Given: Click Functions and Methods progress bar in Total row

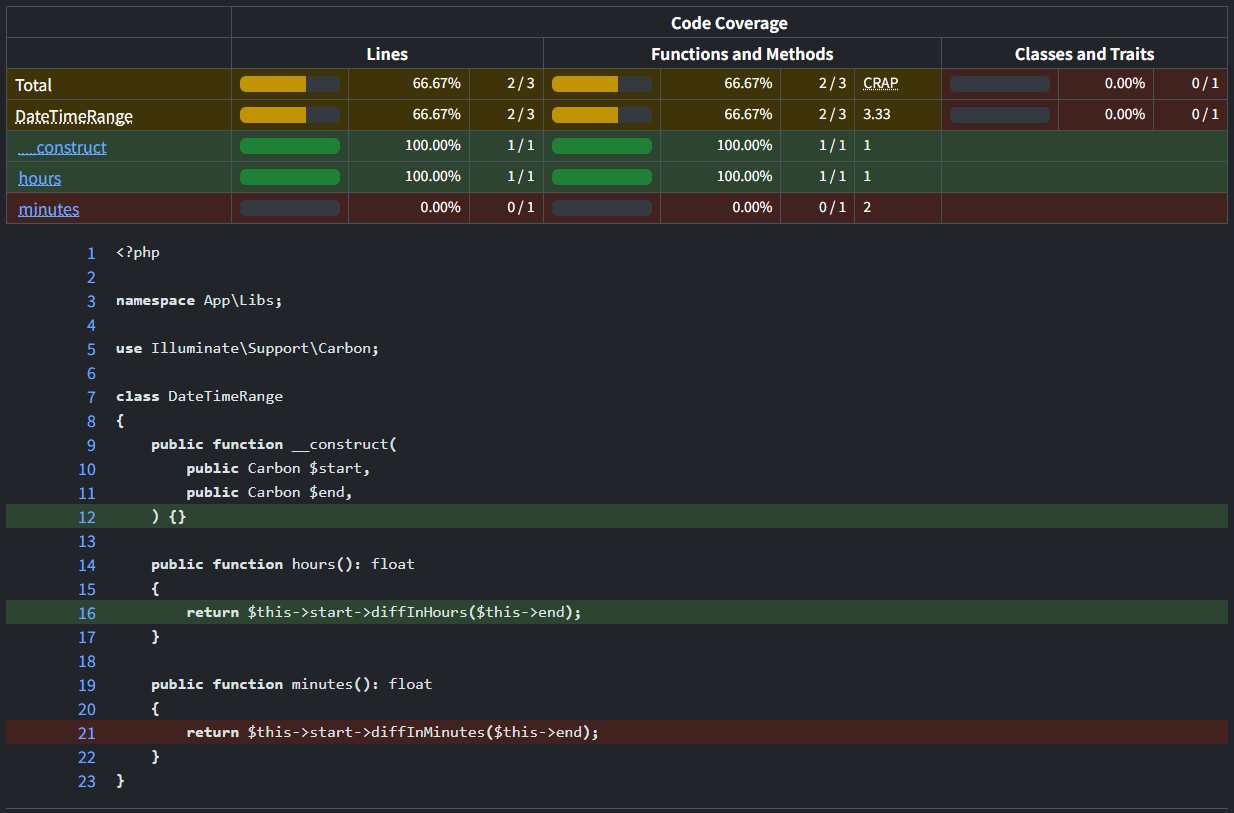Looking at the screenshot, I should click(602, 84).
